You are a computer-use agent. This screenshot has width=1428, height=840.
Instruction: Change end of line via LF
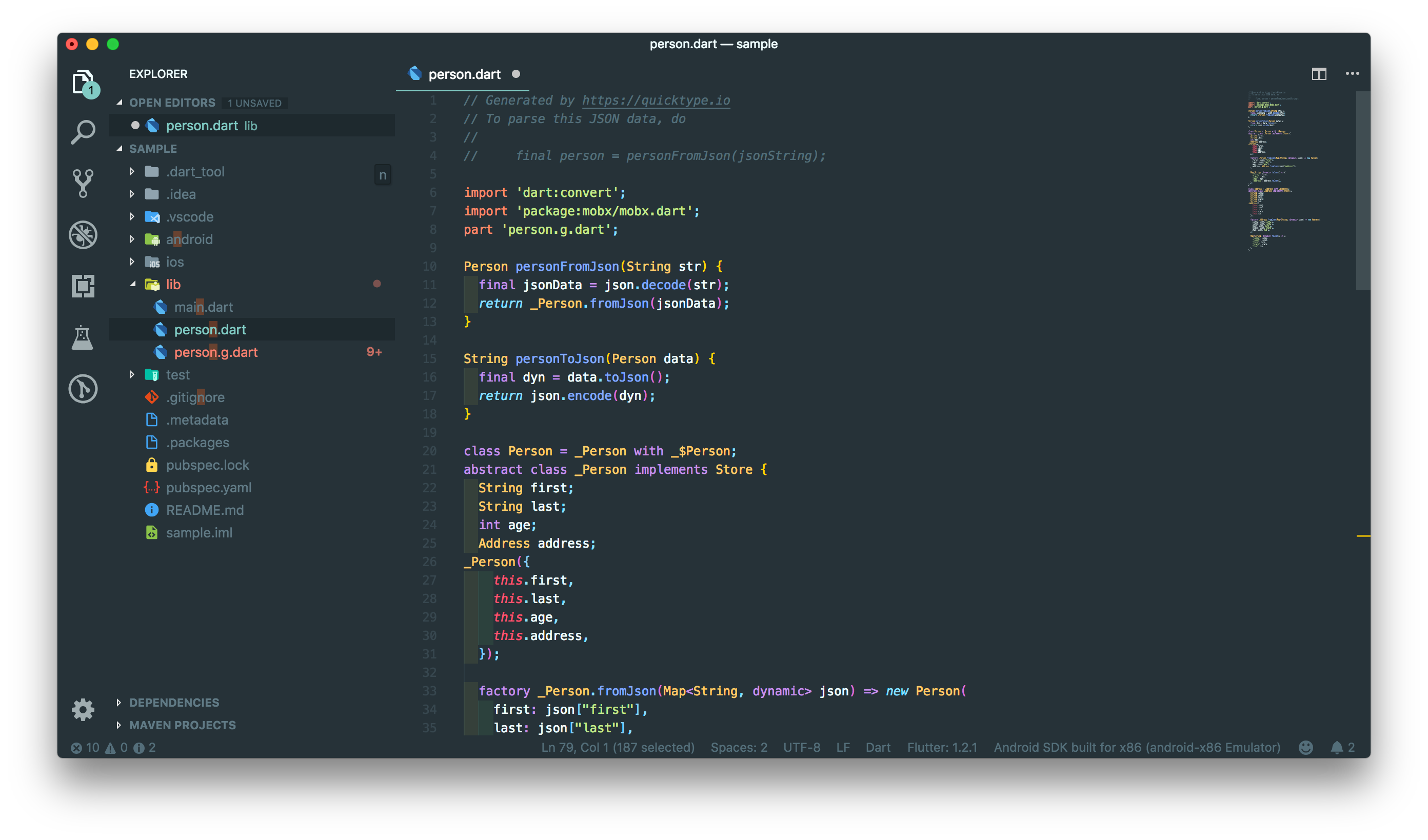(843, 748)
